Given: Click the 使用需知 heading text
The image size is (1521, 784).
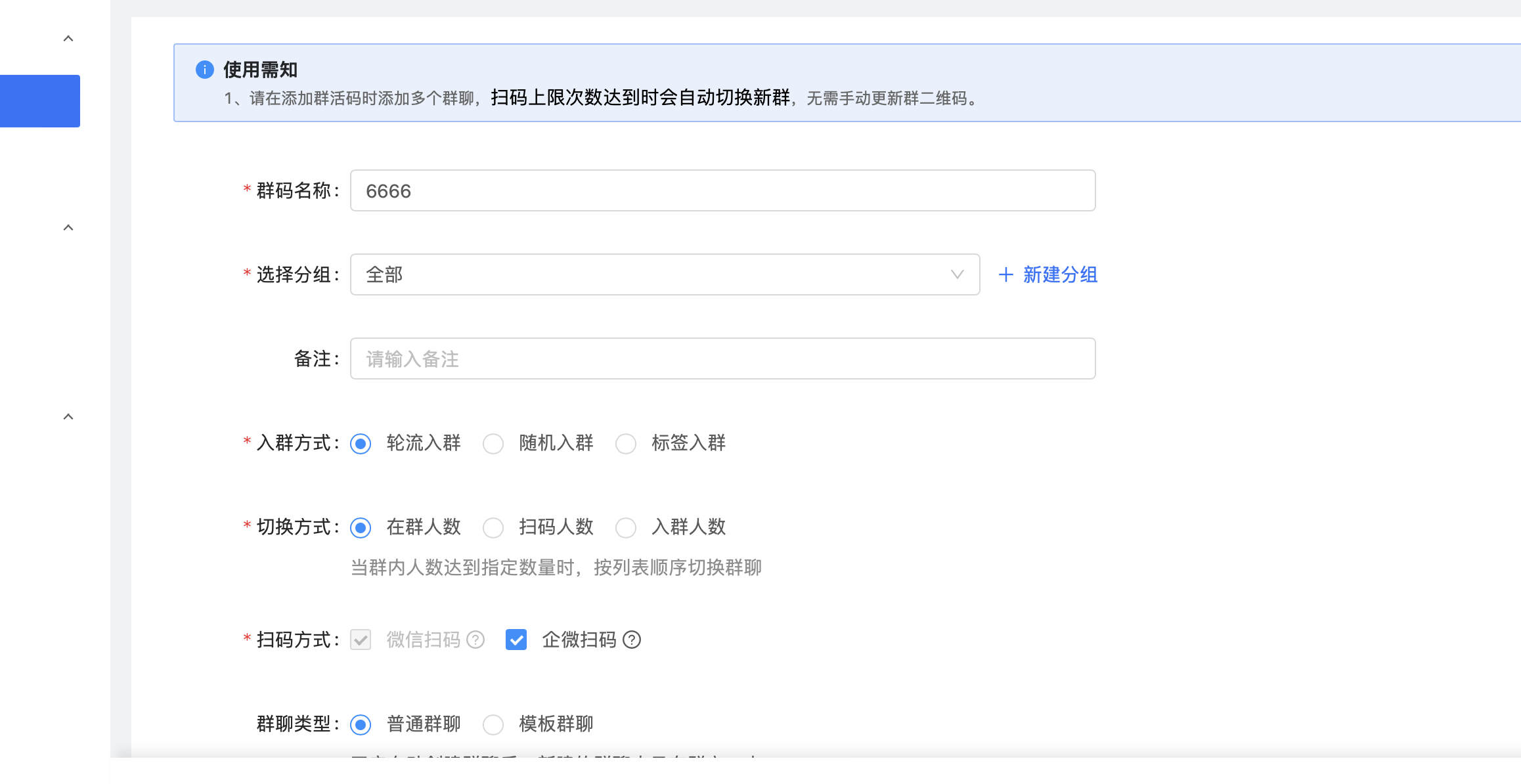Looking at the screenshot, I should (261, 70).
